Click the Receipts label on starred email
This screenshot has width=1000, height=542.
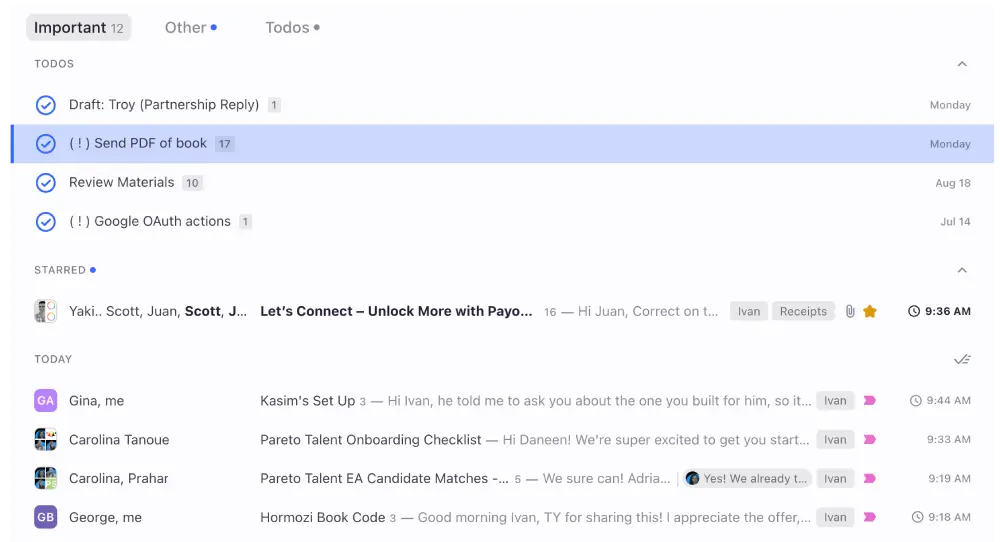click(x=803, y=311)
